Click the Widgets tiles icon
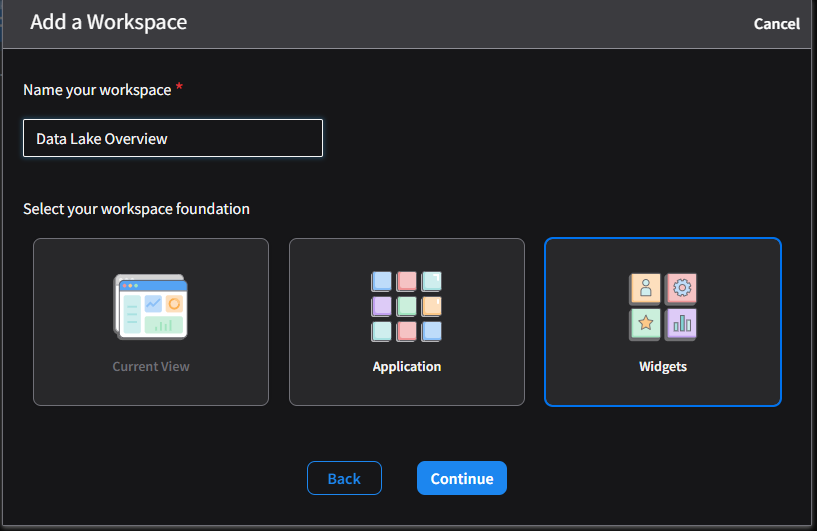817x531 pixels. [x=663, y=307]
